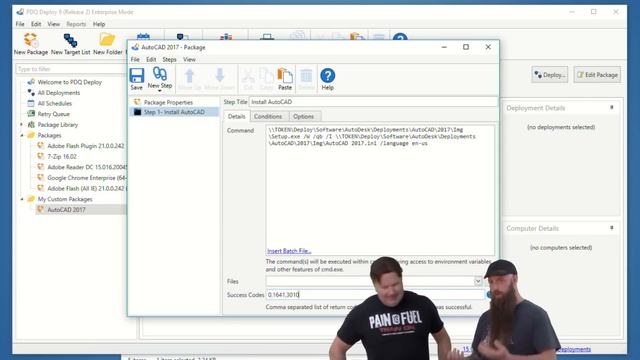Click the Edit Package button
Image resolution: width=640 pixels, height=360 pixels.
[x=597, y=75]
